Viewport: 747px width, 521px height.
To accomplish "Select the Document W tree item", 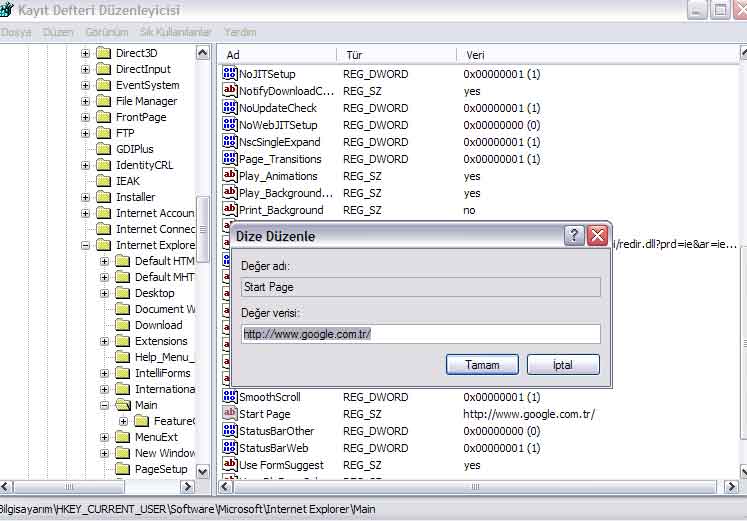I will (x=165, y=309).
